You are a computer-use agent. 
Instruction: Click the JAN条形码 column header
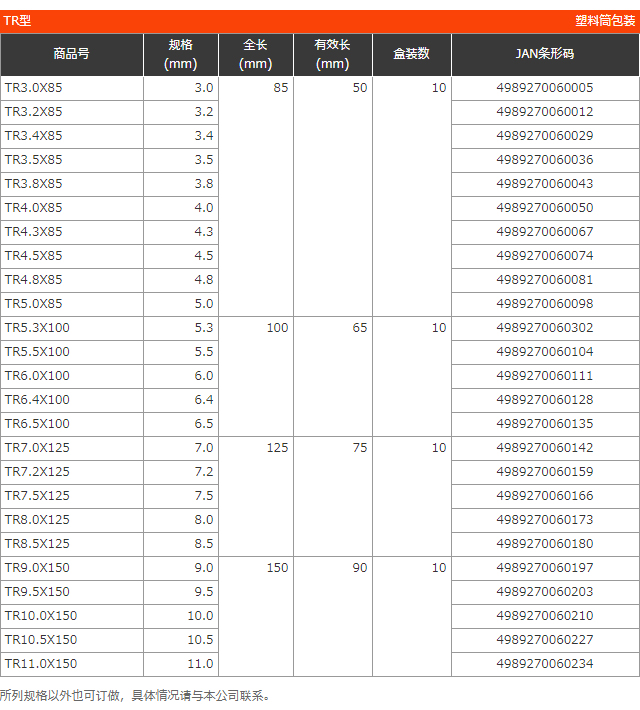click(x=544, y=54)
